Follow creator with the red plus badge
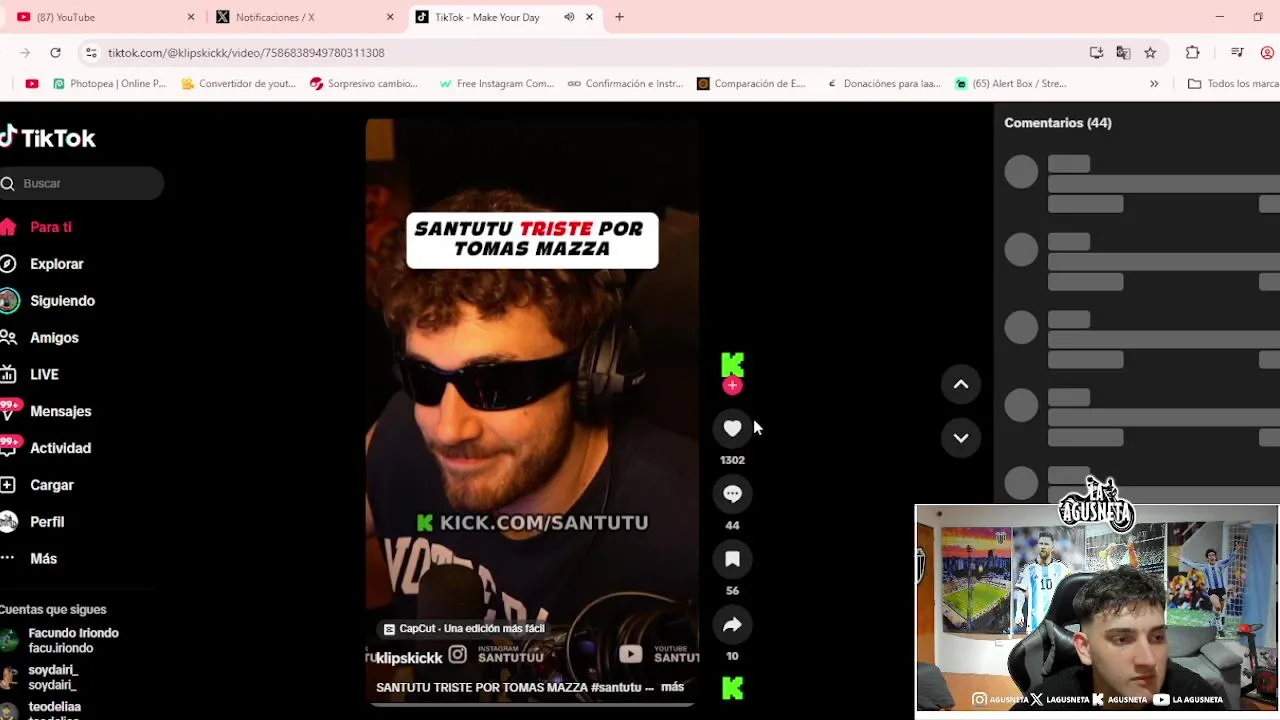The height and width of the screenshot is (720, 1280). (x=732, y=386)
